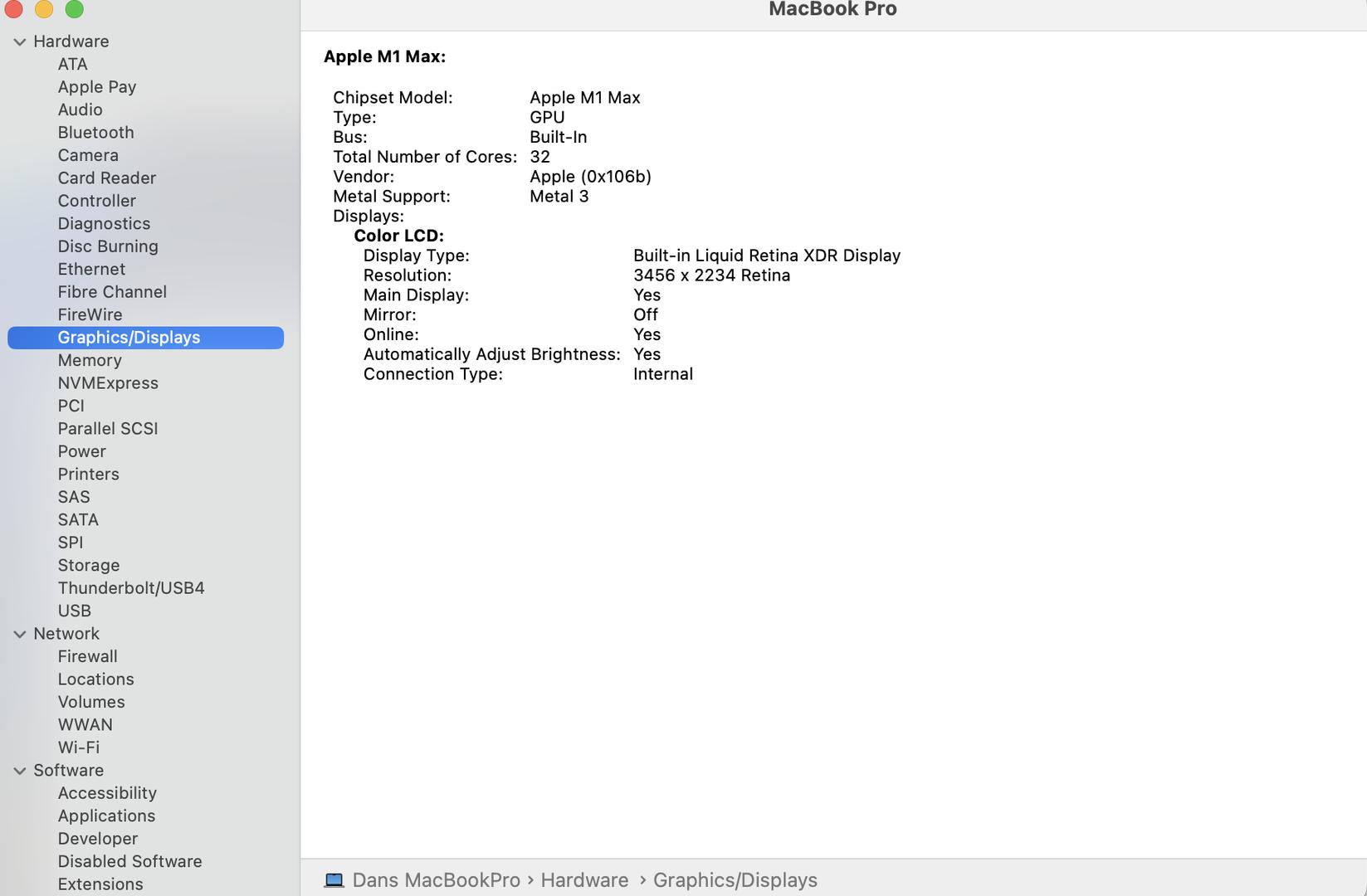The width and height of the screenshot is (1367, 896).
Task: Click Dans MacBookPro in path bar
Action: click(436, 880)
